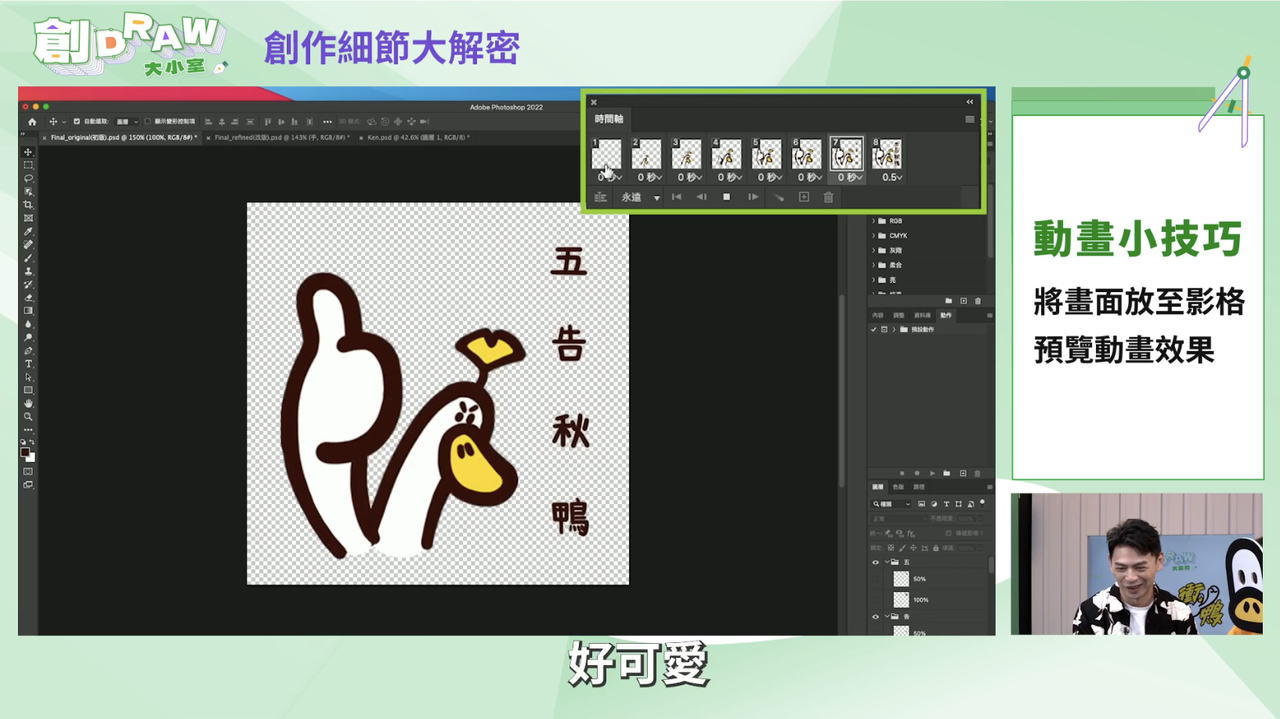Select the Rectangle shape tool

click(28, 389)
